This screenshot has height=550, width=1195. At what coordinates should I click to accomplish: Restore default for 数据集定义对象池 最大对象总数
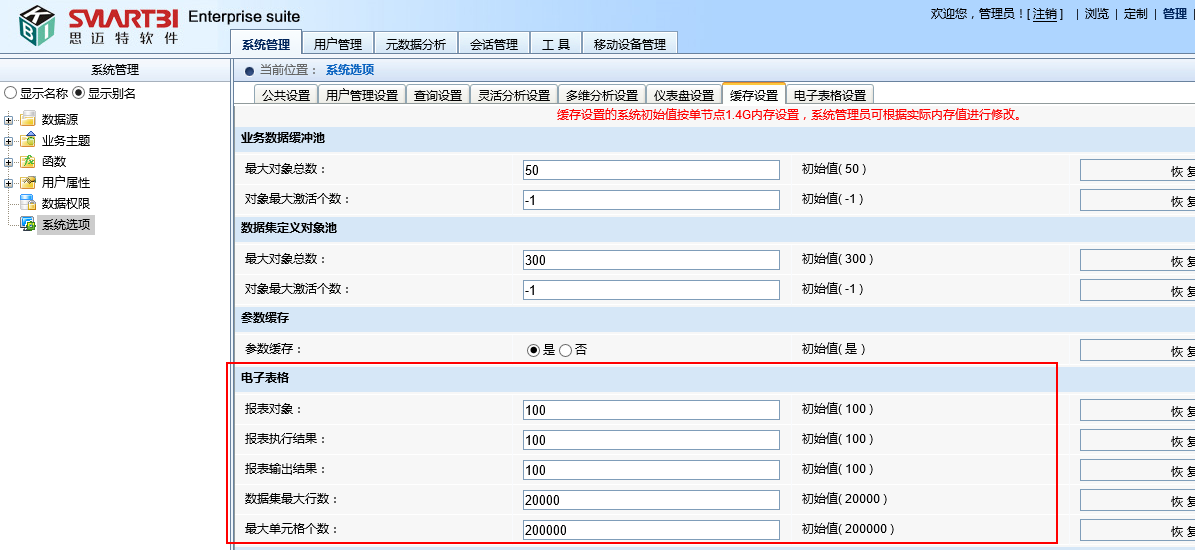tap(1137, 260)
